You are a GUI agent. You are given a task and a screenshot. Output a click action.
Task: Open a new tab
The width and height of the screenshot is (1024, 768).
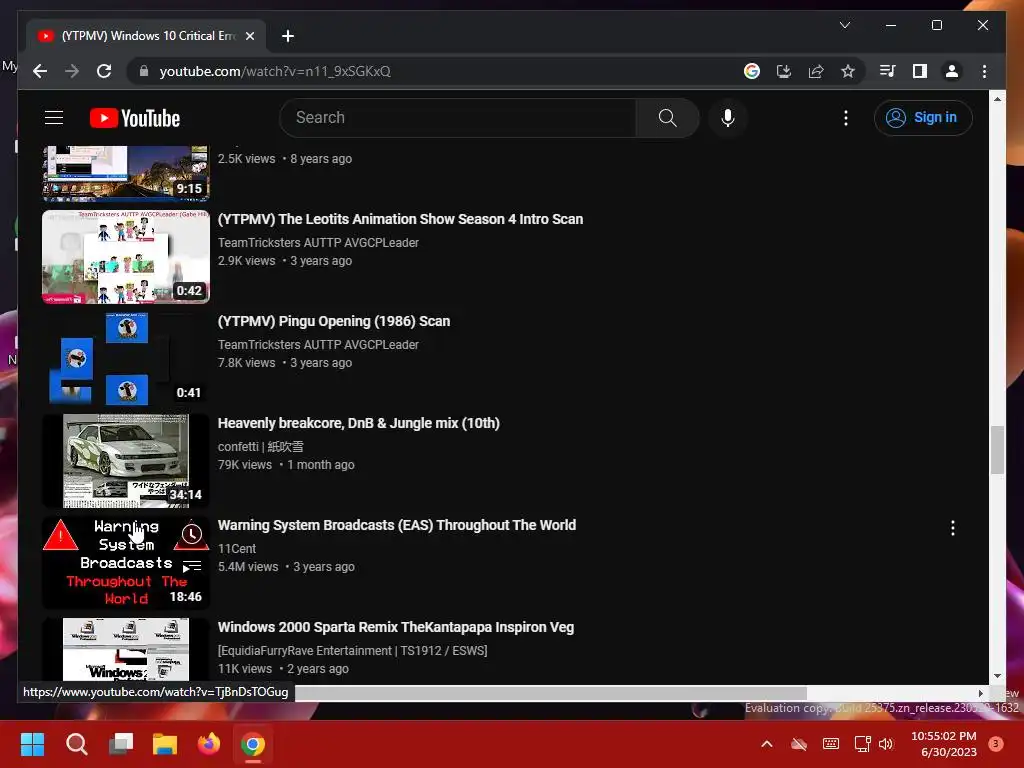pos(288,36)
